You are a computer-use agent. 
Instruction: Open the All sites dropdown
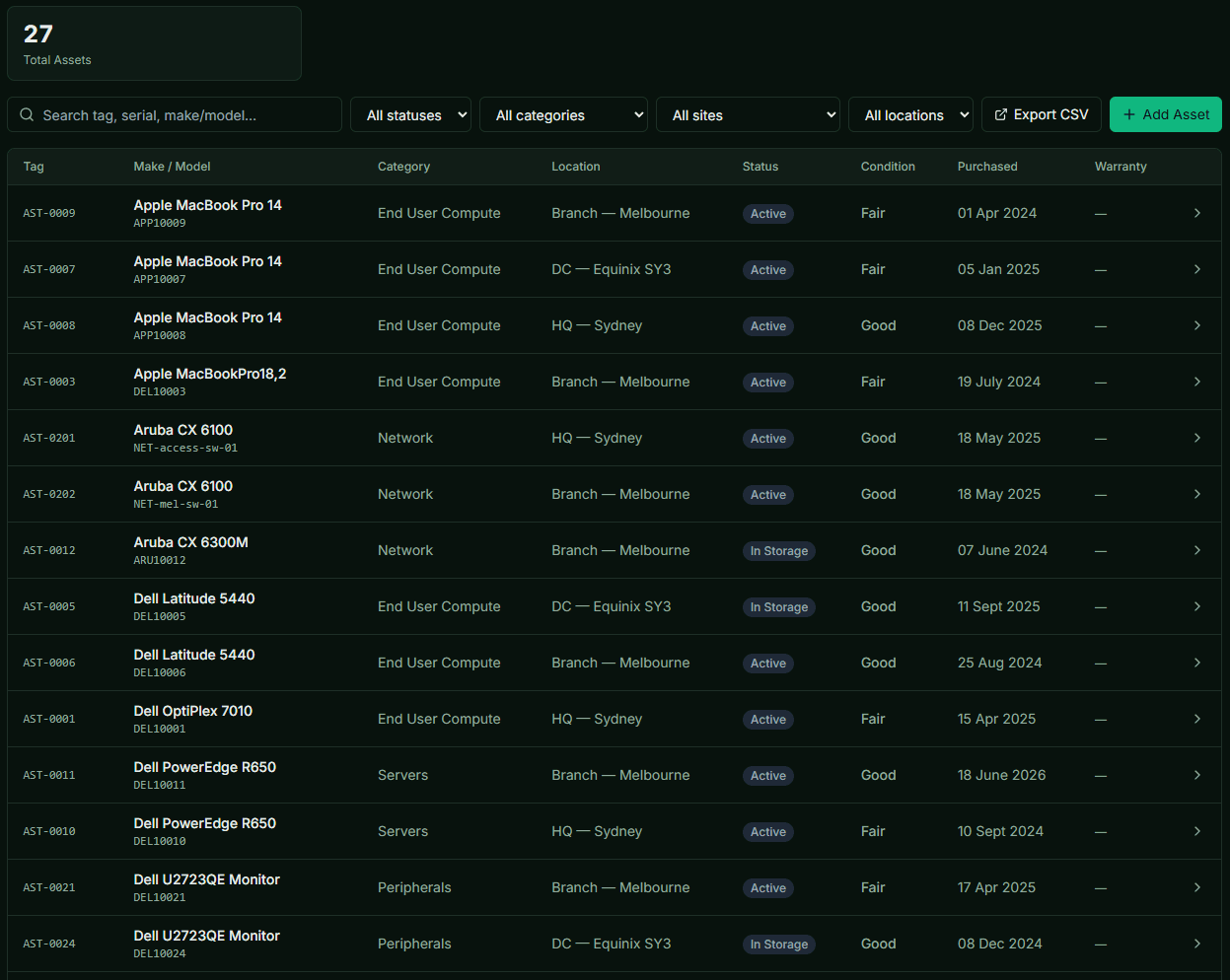coord(748,115)
